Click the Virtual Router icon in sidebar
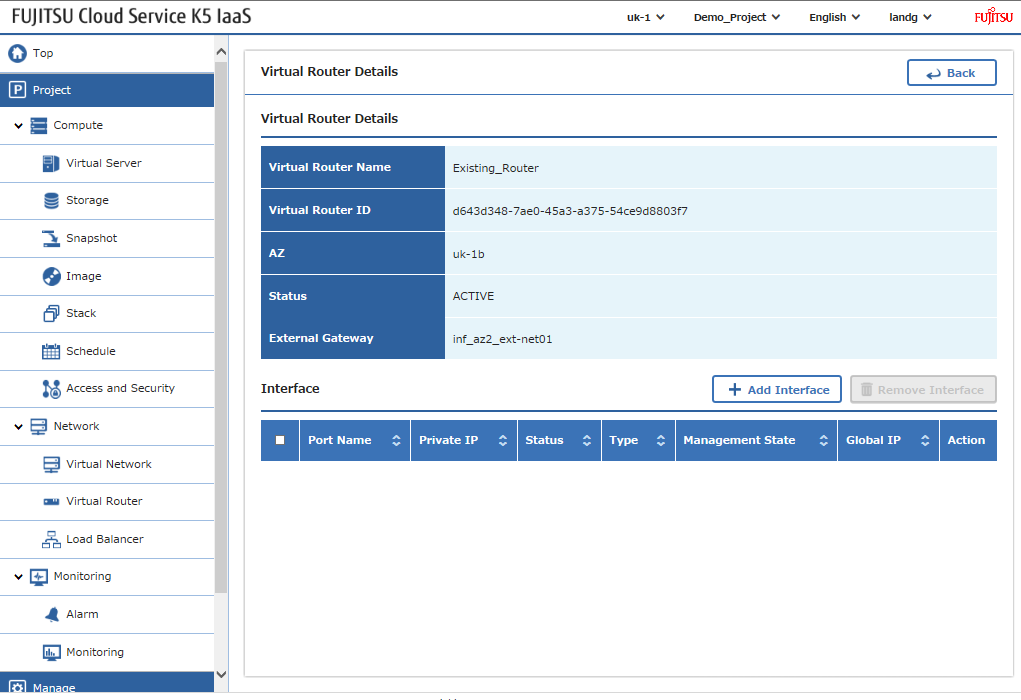 [51, 501]
